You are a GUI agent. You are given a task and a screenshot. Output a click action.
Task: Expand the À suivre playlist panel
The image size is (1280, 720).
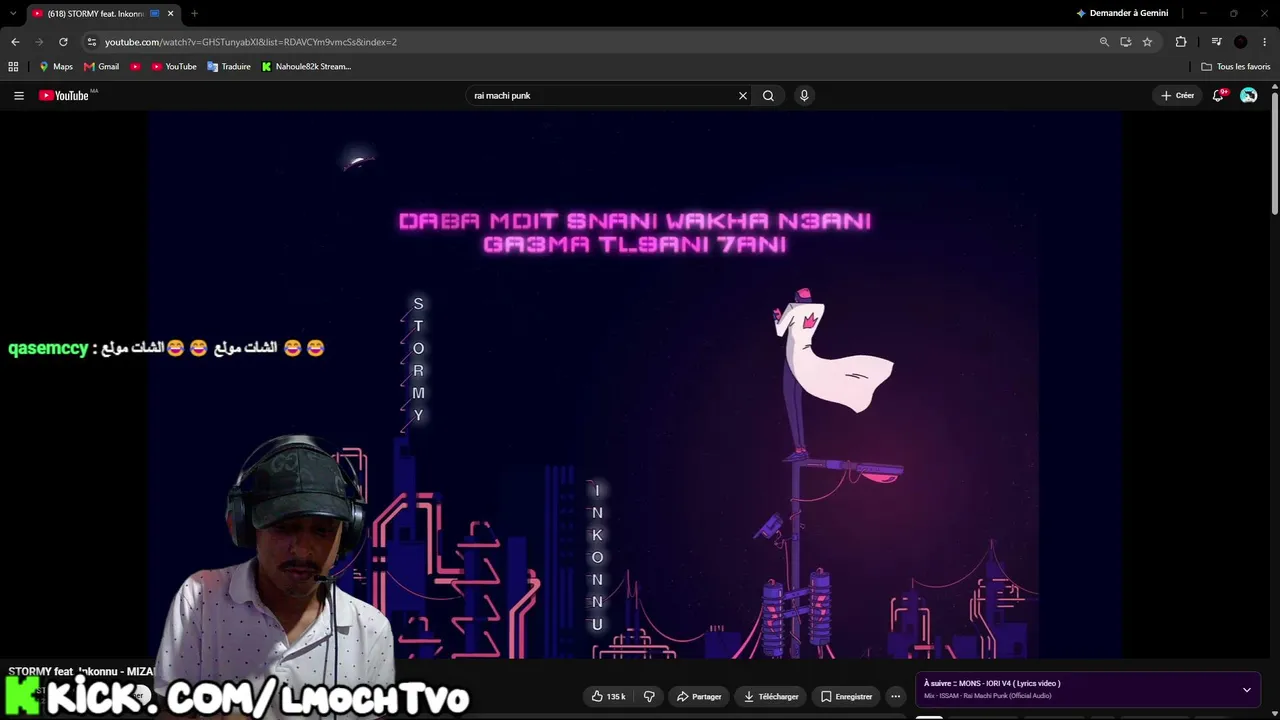(1247, 689)
